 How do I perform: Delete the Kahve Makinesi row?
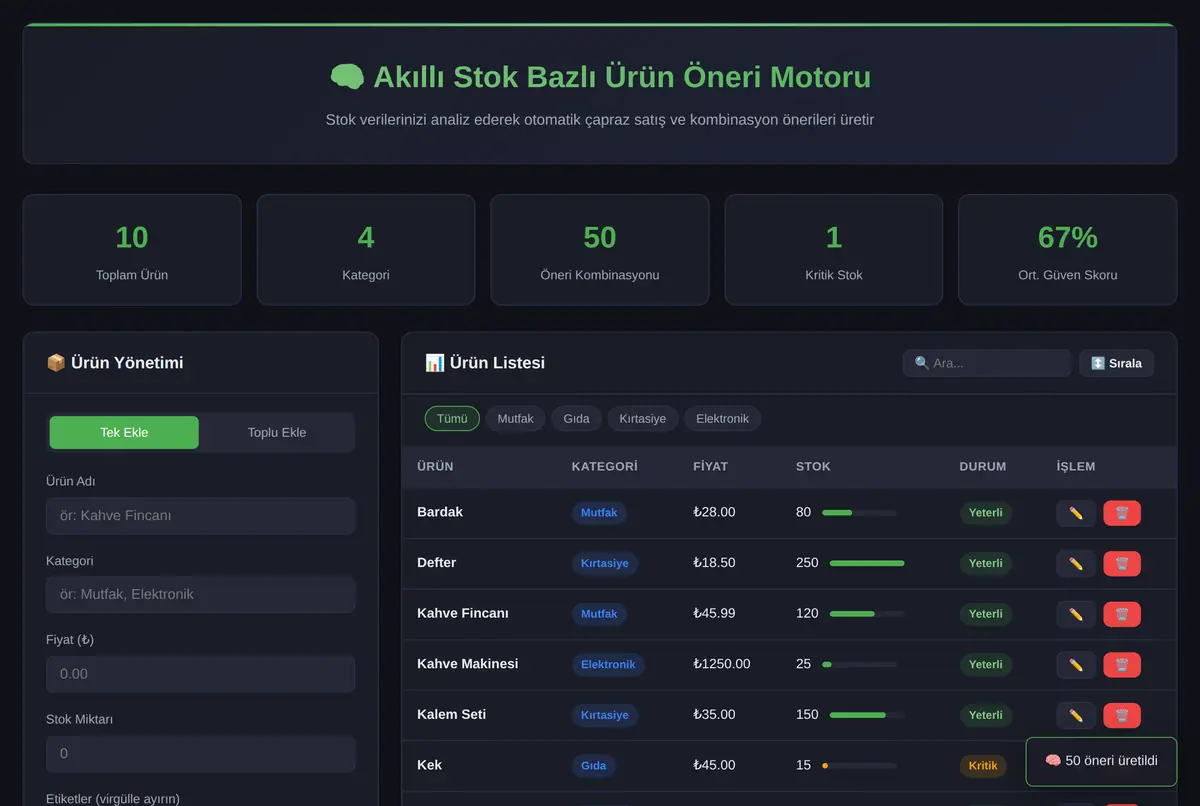tap(1122, 665)
